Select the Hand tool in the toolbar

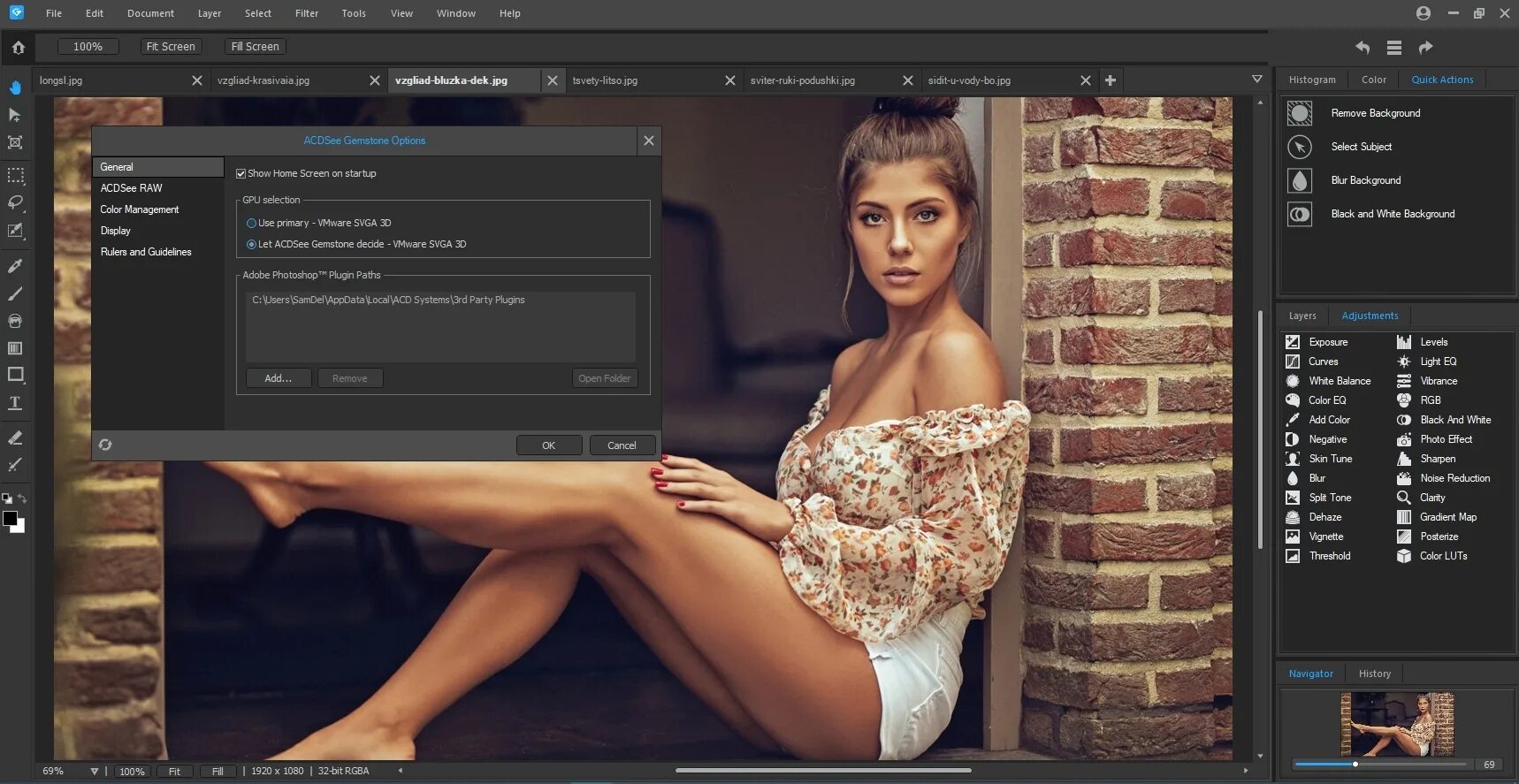pyautogui.click(x=15, y=88)
